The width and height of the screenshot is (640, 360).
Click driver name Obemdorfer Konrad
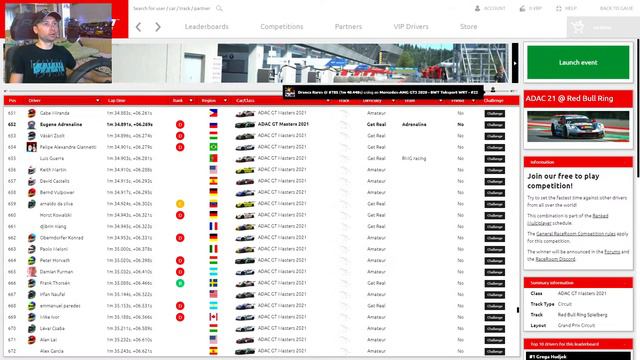[x=62, y=238]
